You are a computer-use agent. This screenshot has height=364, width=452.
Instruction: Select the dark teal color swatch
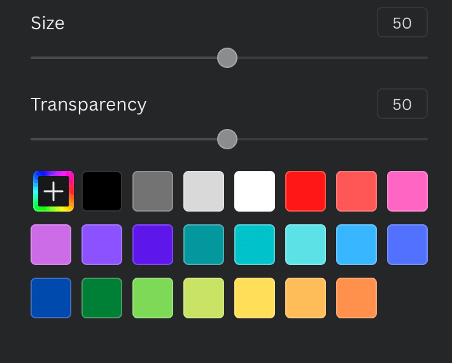203,245
